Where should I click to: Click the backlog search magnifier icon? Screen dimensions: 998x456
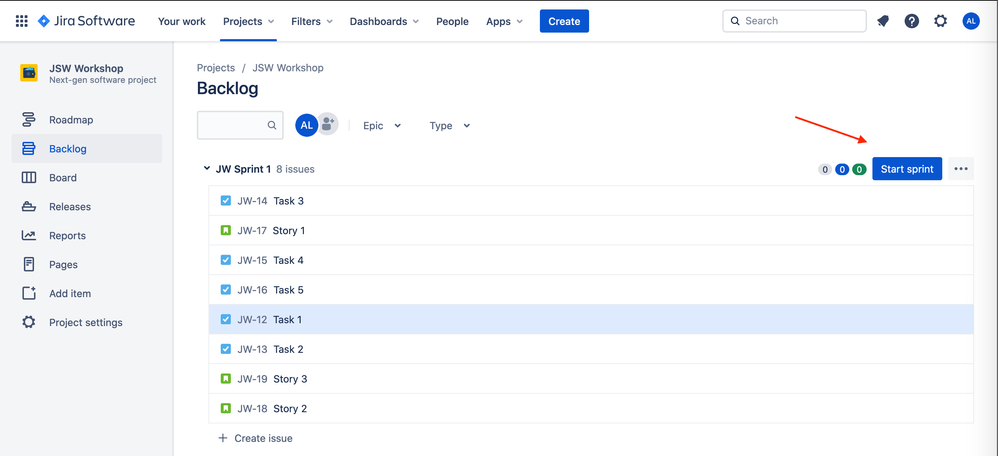click(272, 125)
